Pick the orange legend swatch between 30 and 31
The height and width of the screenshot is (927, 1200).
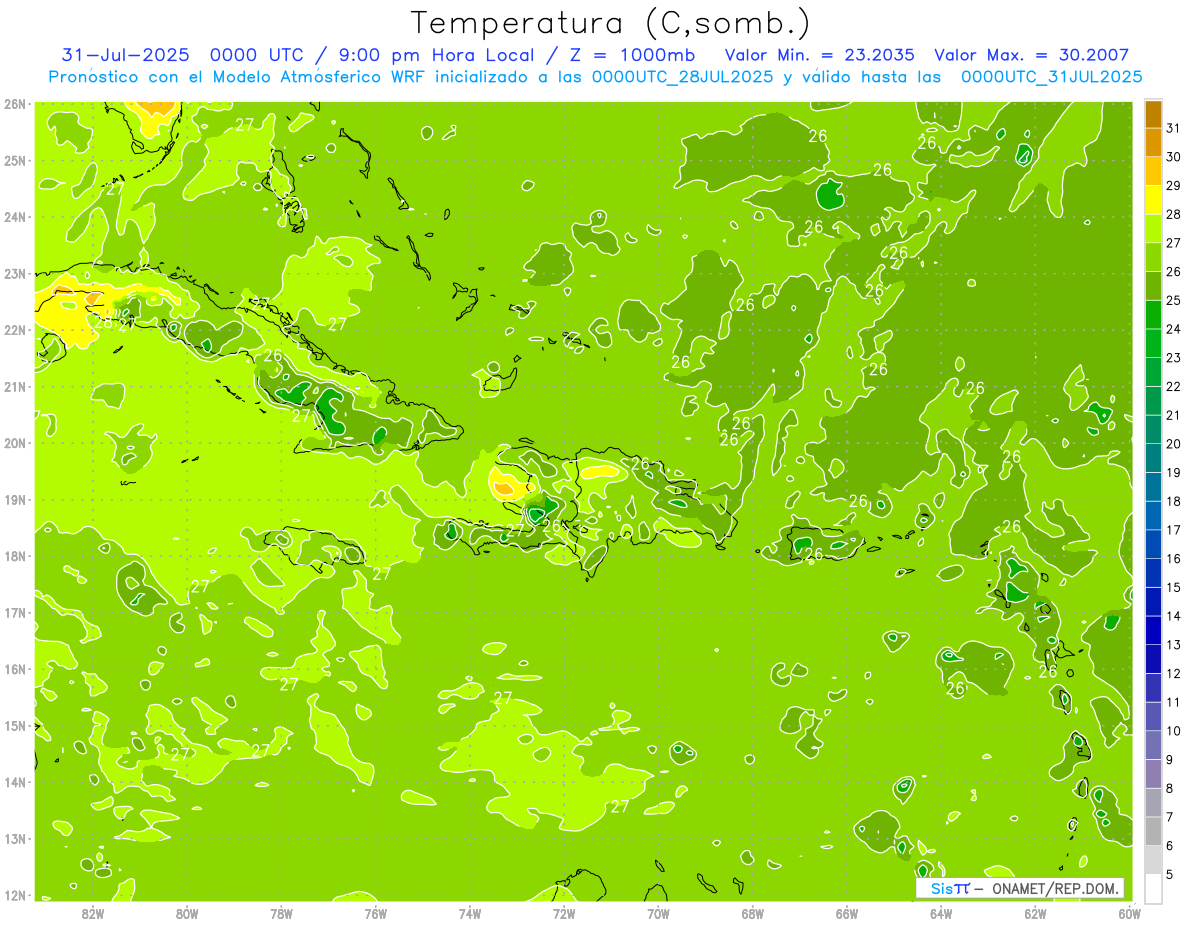[x=1153, y=142]
